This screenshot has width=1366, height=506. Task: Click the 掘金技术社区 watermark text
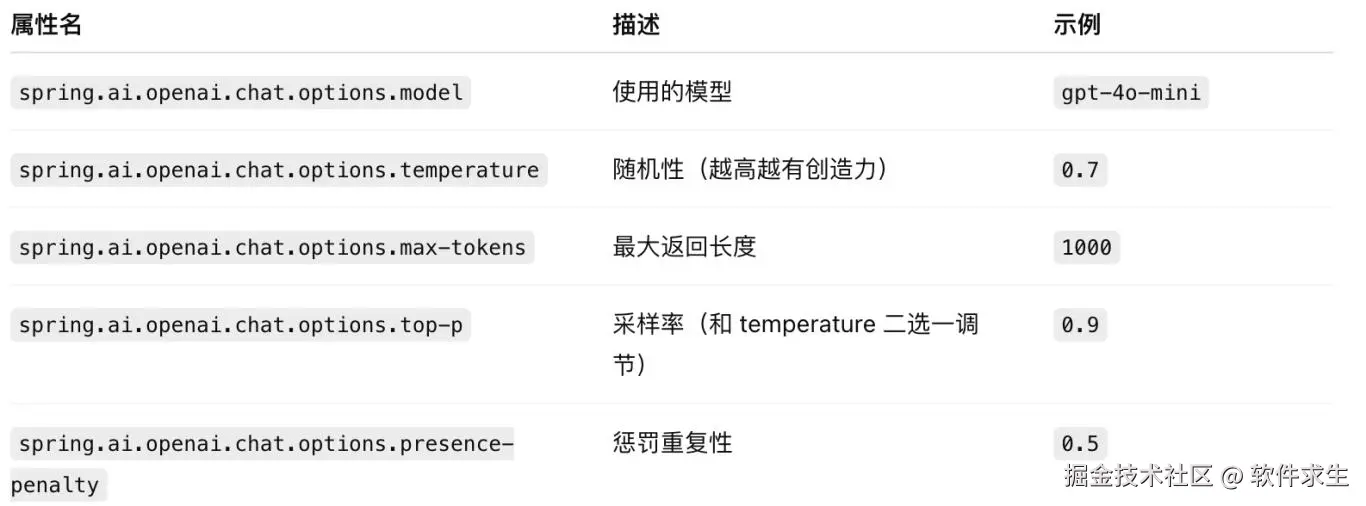(1138, 475)
